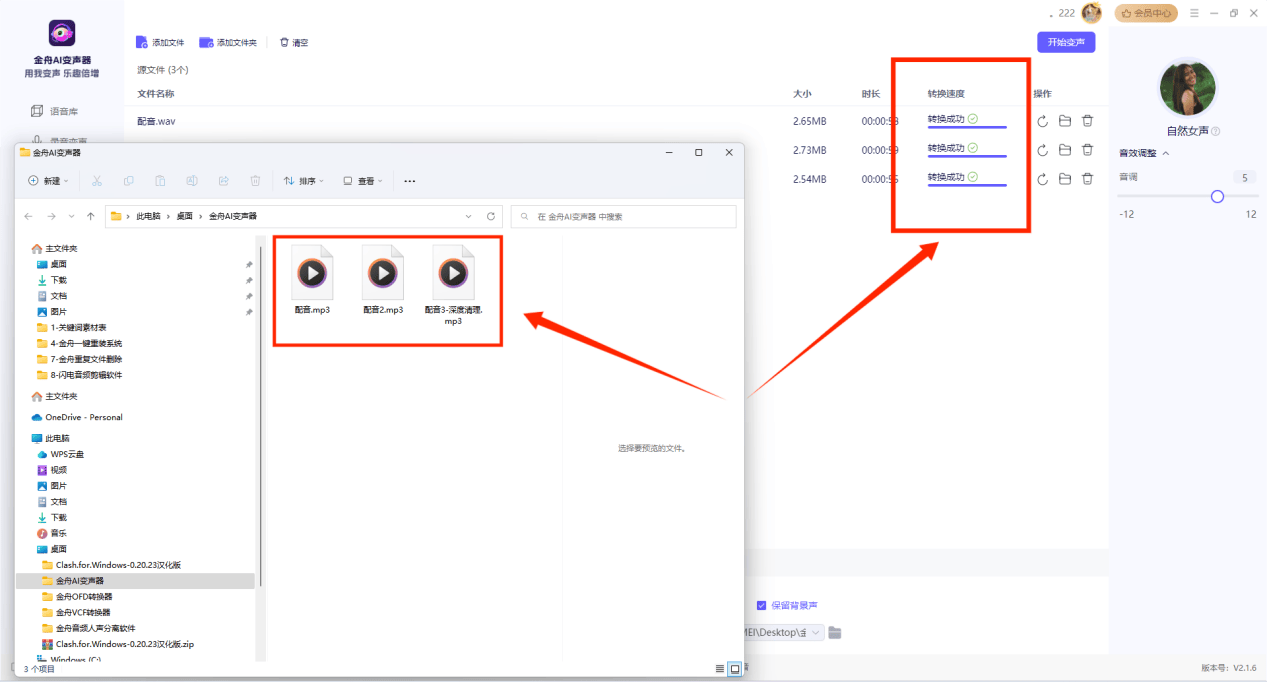This screenshot has width=1267, height=682.
Task: Switch Explorer to large icons view
Action: point(735,668)
